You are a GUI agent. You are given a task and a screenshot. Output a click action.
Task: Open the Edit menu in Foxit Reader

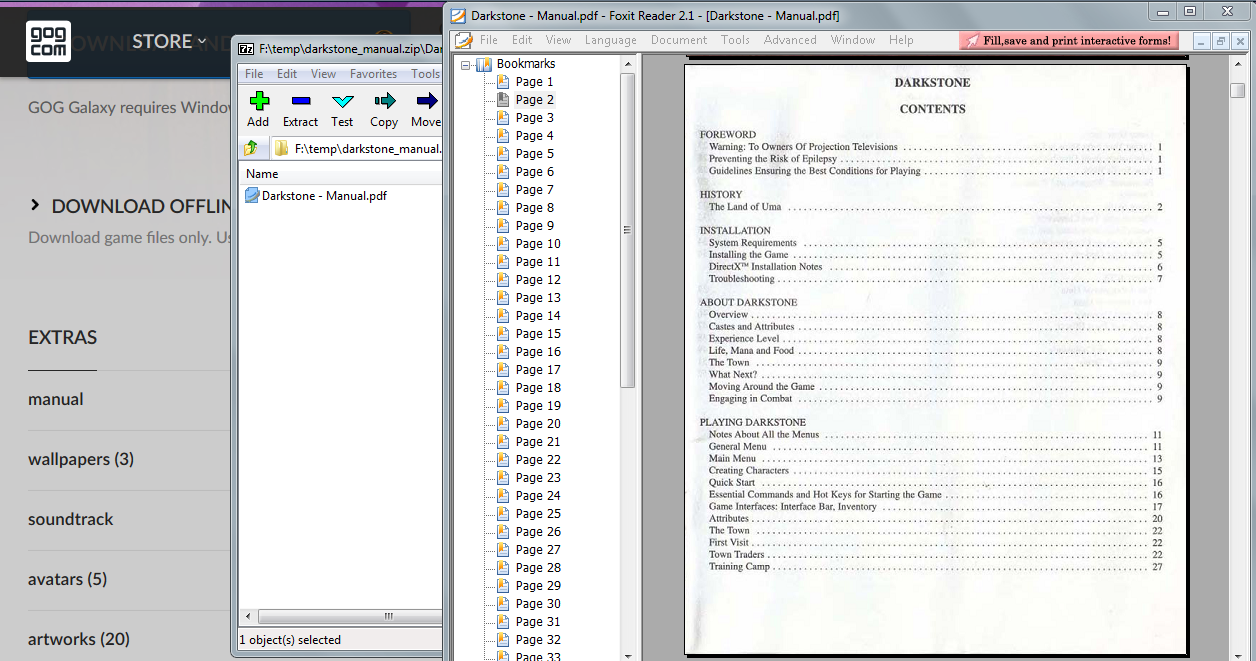click(x=522, y=40)
